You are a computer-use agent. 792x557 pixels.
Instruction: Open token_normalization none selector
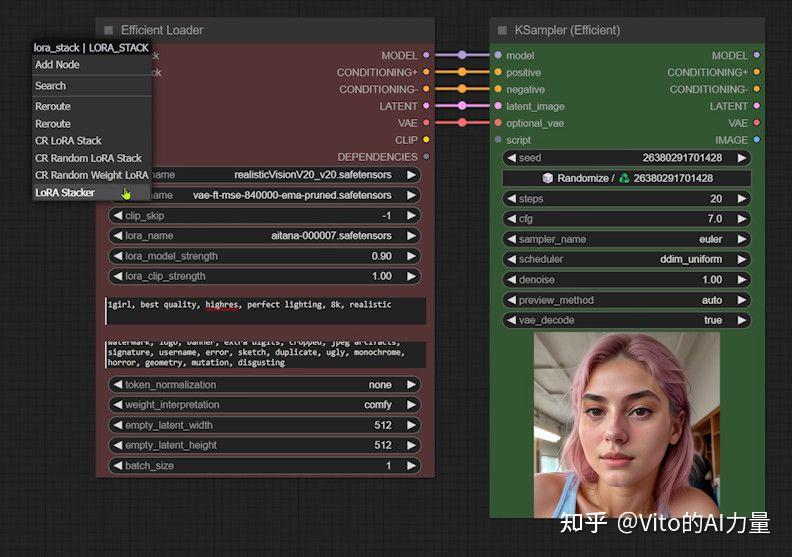pyautogui.click(x=265, y=385)
